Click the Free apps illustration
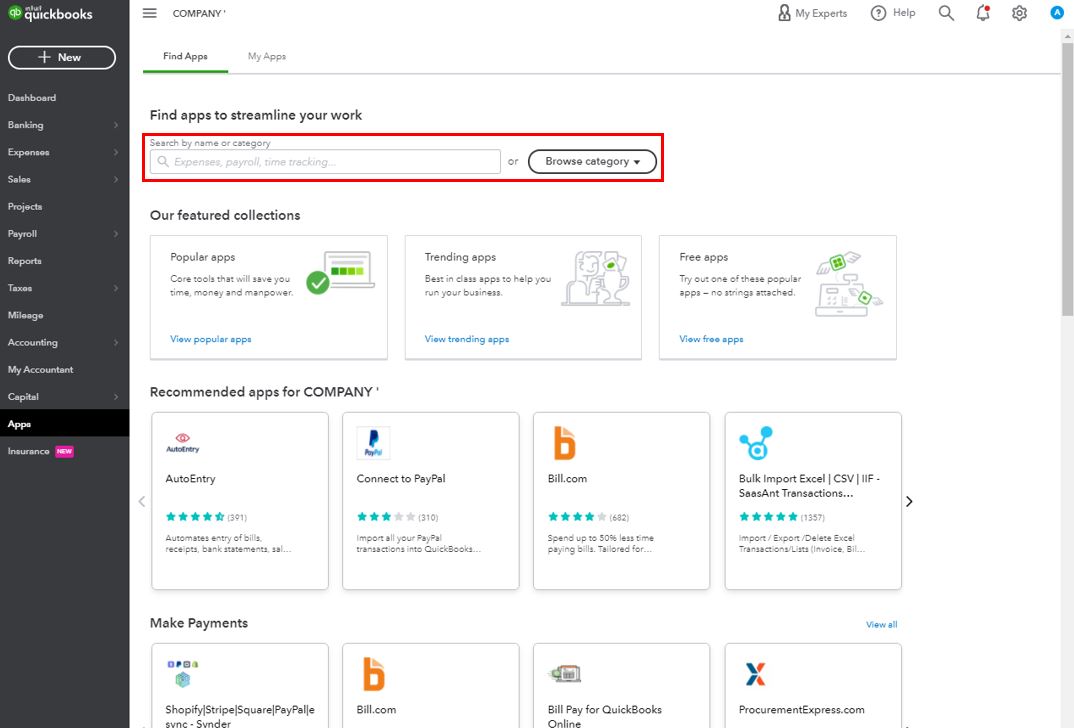The height and width of the screenshot is (728, 1074). pyautogui.click(x=849, y=284)
